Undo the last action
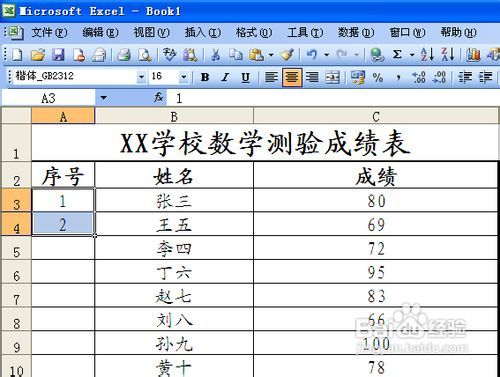The width and height of the screenshot is (500, 377). click(312, 55)
